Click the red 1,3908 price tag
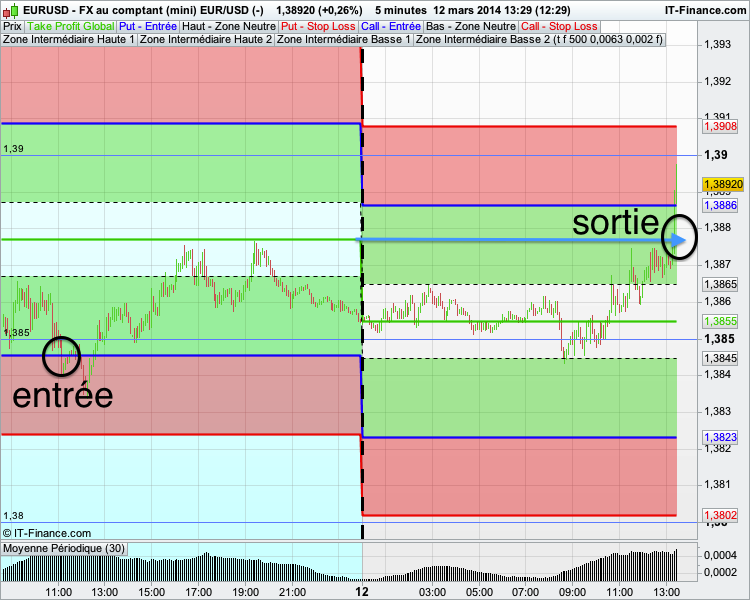The height and width of the screenshot is (600, 750). coord(721,126)
